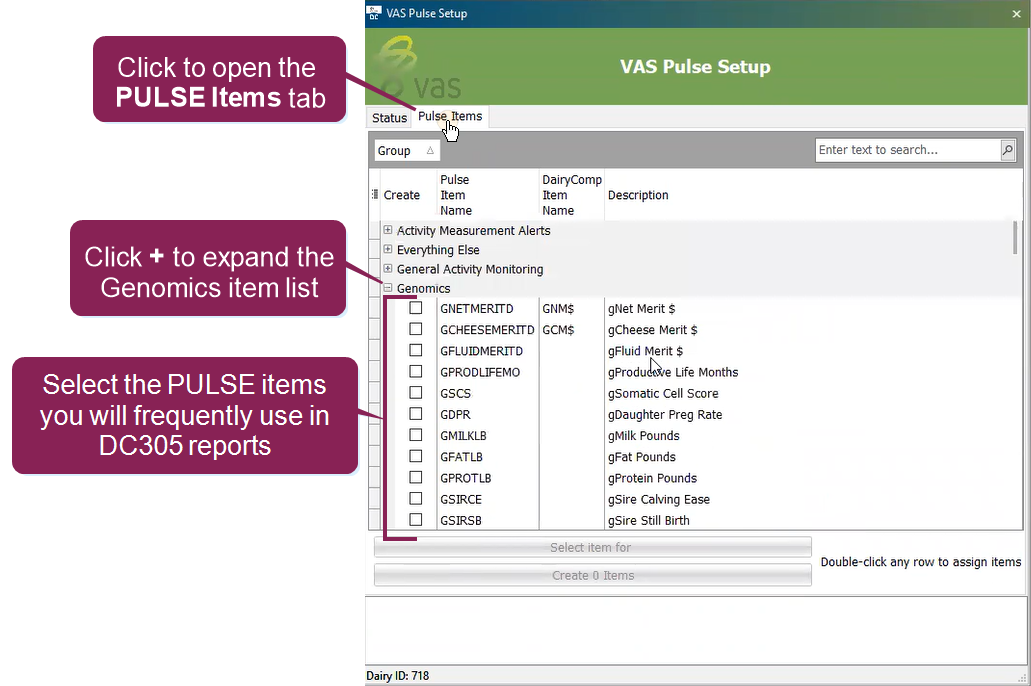Enable the GCHEESEMERITD item checkbox
1031x686 pixels.
[416, 329]
